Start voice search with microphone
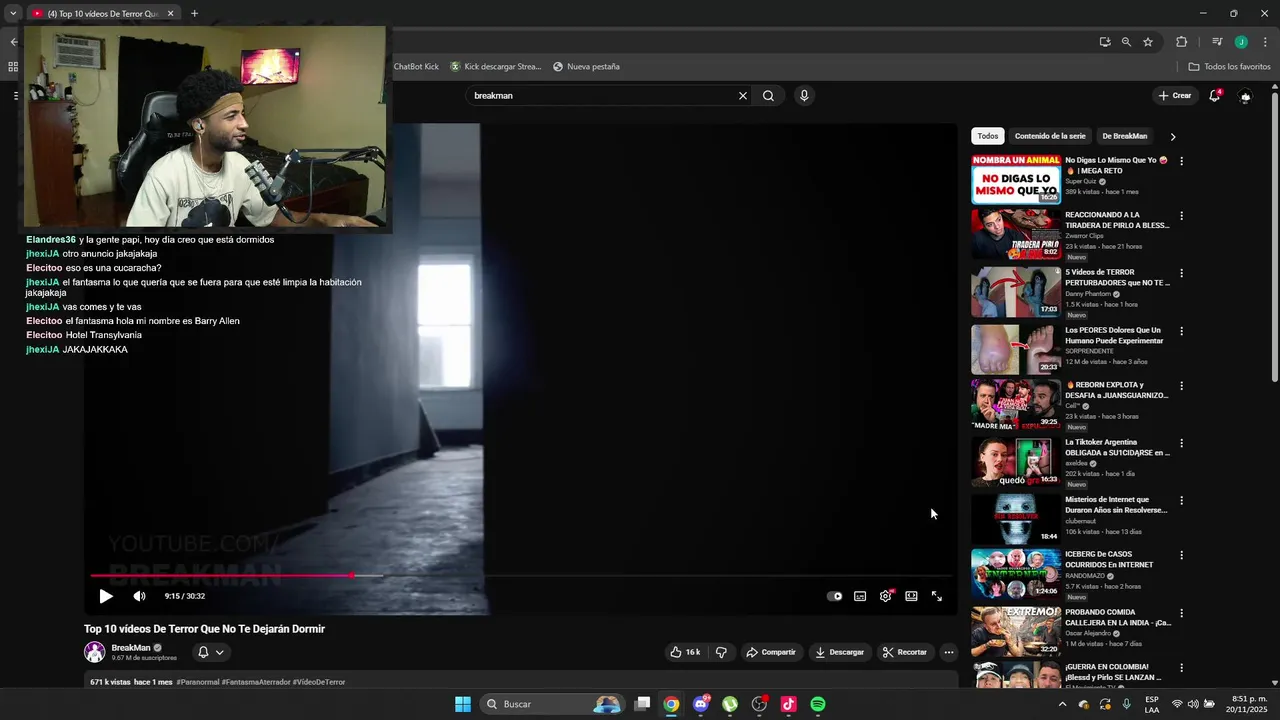This screenshot has height=720, width=1280. [804, 96]
